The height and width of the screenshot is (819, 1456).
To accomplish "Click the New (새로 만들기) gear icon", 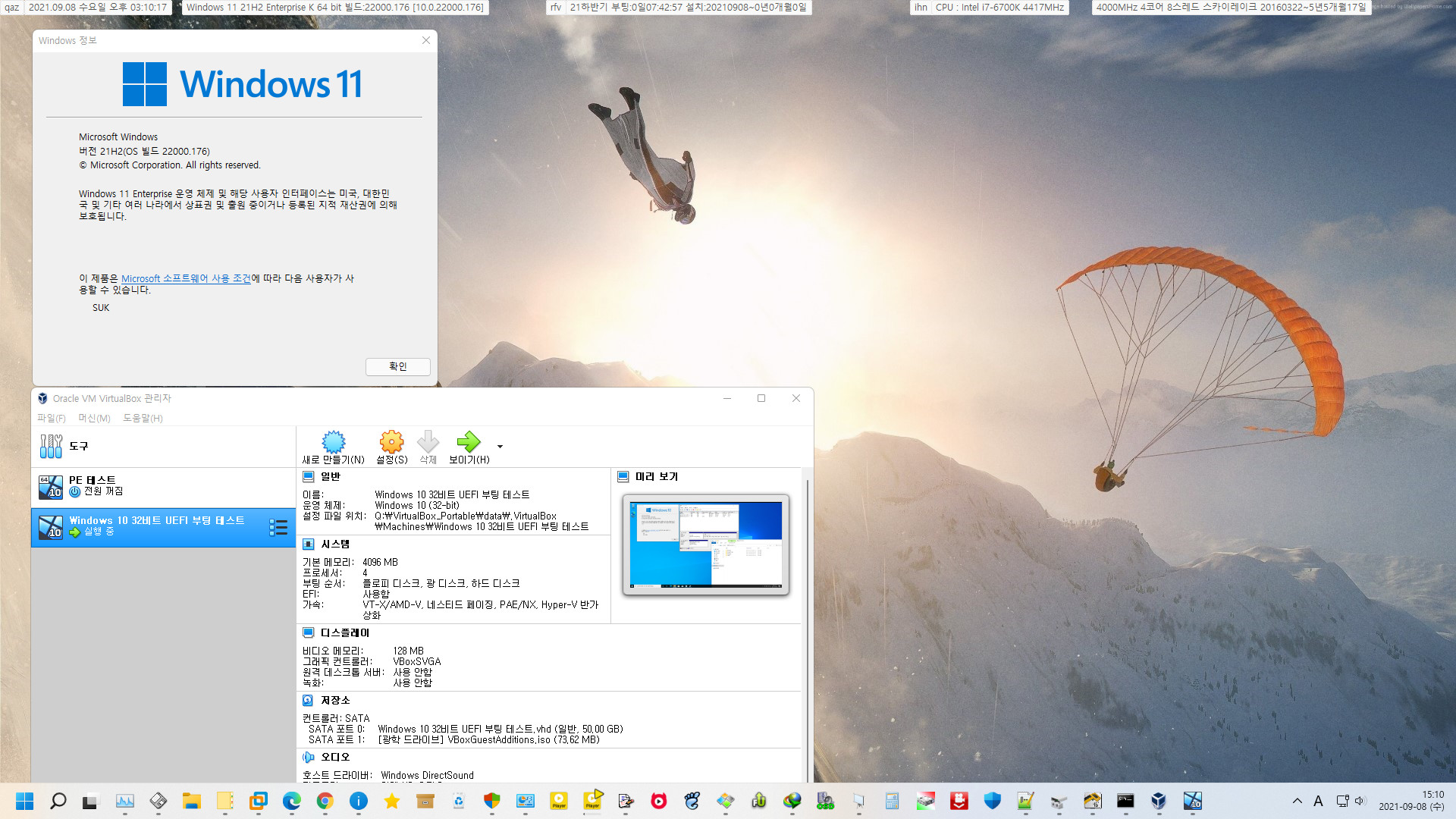I will click(x=334, y=441).
